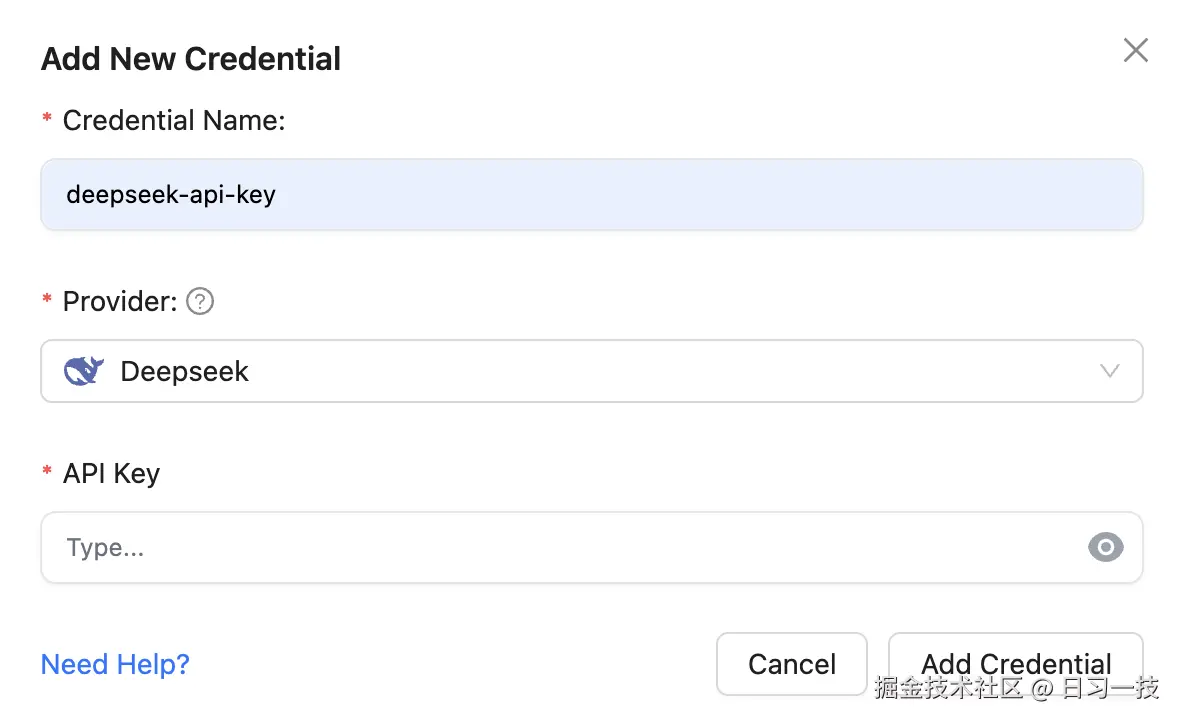Focus the API Key input field
The width and height of the screenshot is (1180, 722).
(500, 547)
